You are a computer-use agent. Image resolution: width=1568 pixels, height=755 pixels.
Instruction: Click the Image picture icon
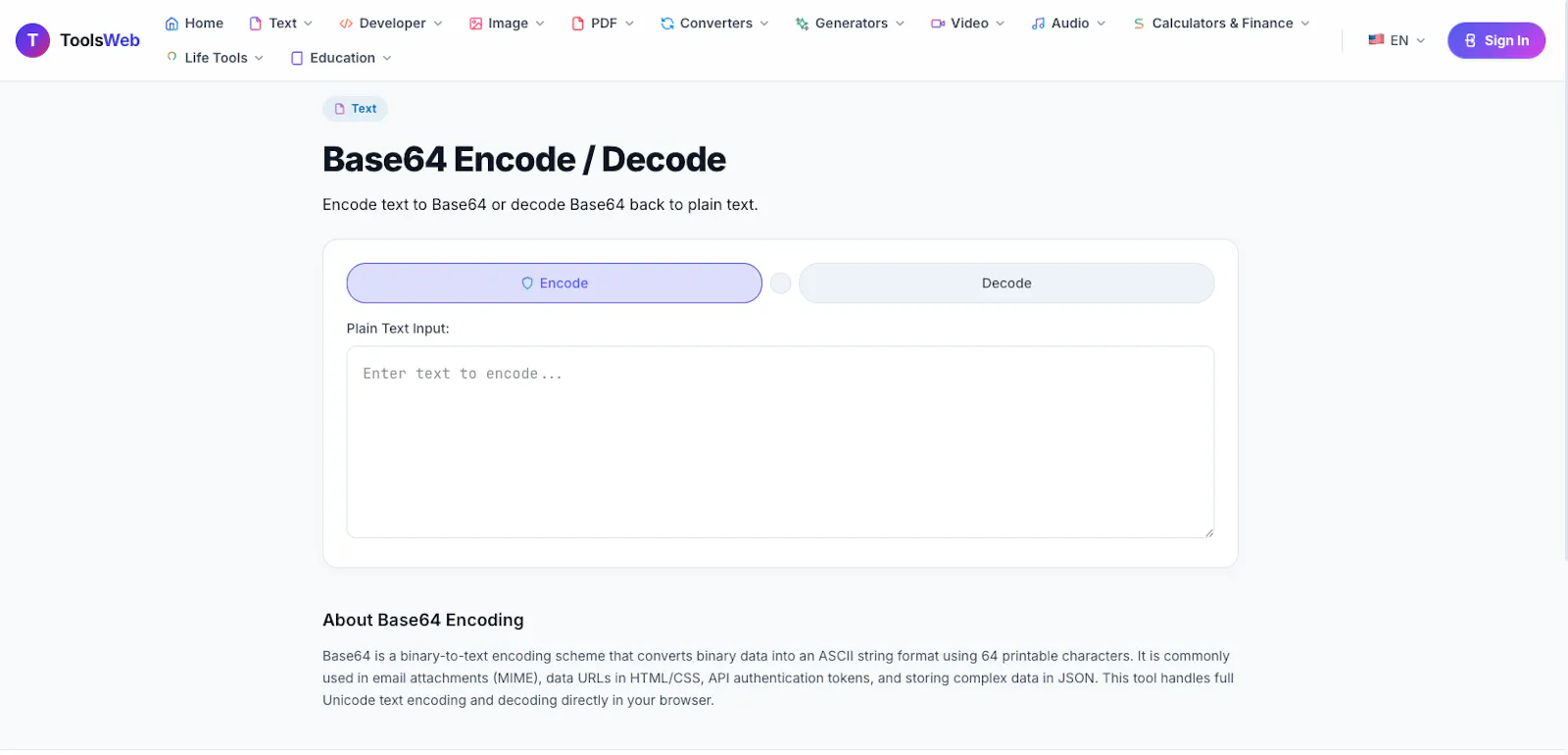(475, 24)
